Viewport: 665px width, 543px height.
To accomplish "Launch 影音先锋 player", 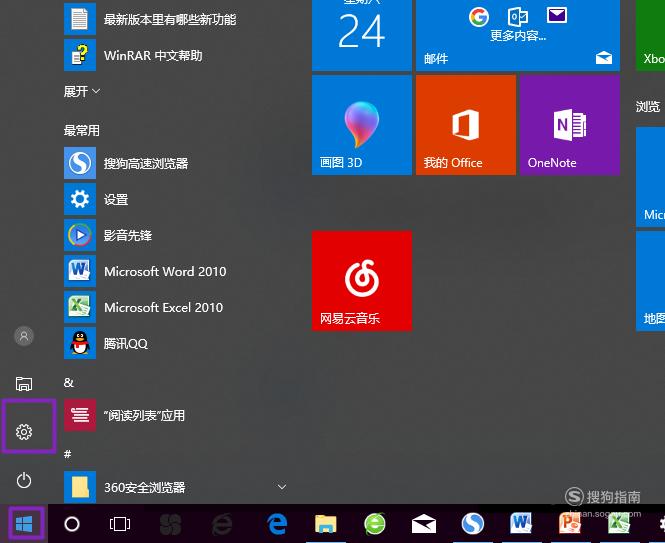I will [x=175, y=235].
